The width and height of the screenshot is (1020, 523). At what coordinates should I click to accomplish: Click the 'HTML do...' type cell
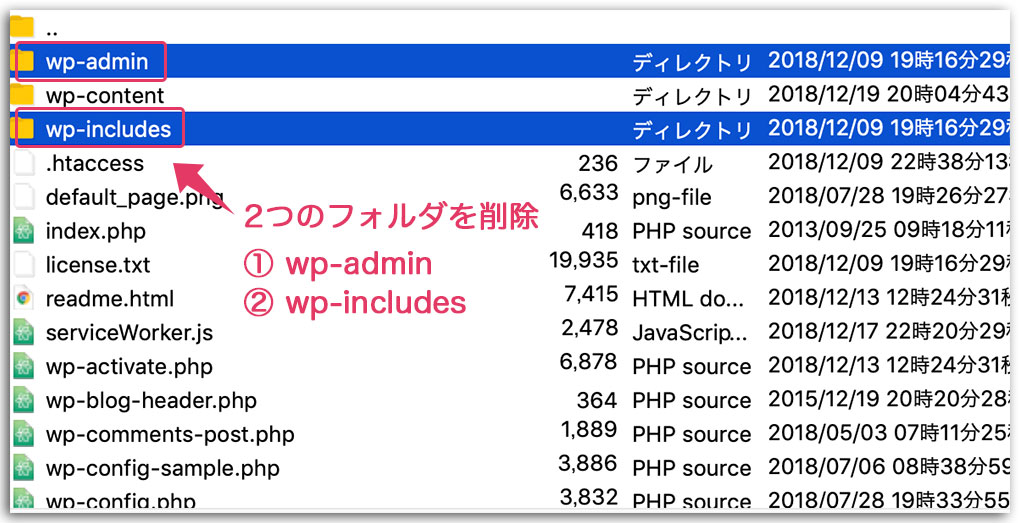(x=688, y=299)
